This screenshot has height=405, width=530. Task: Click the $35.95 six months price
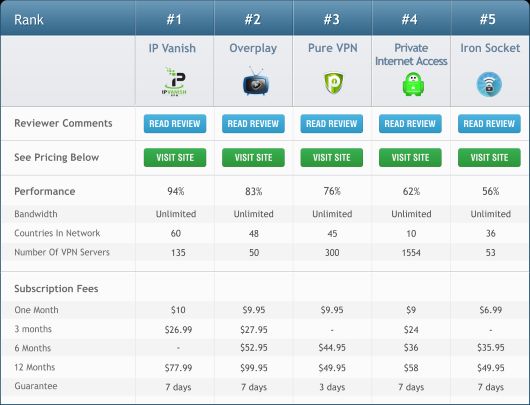click(490, 348)
